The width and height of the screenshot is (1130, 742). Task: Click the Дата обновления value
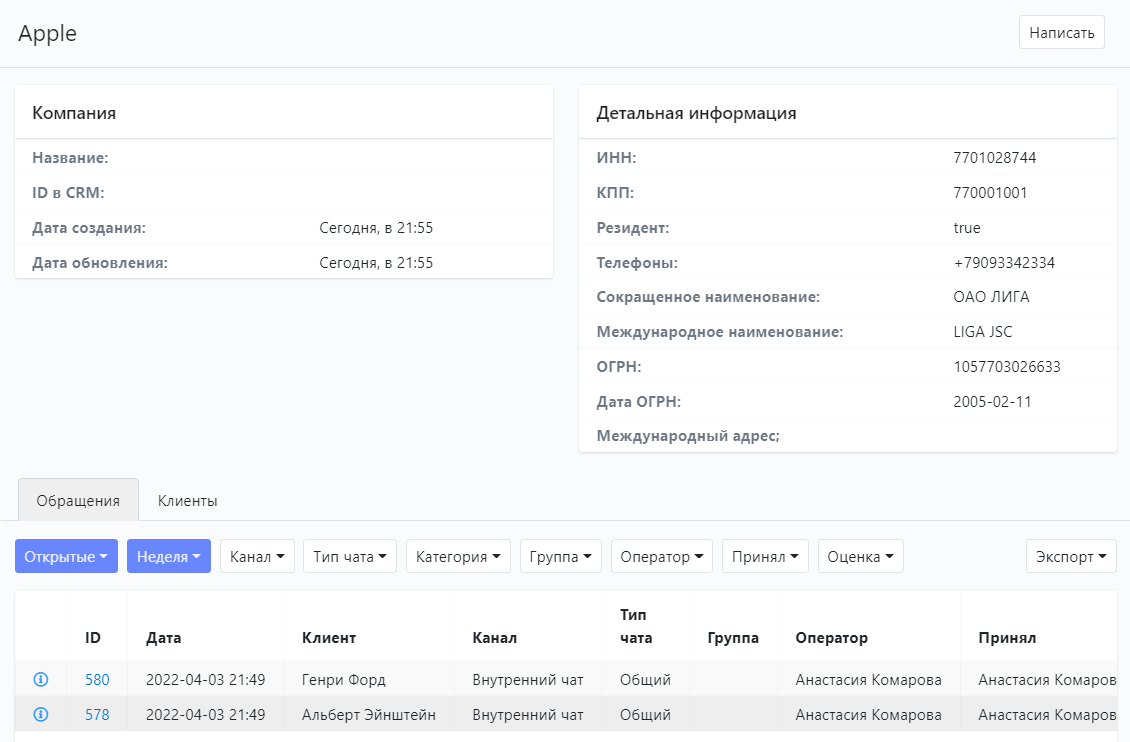point(376,262)
